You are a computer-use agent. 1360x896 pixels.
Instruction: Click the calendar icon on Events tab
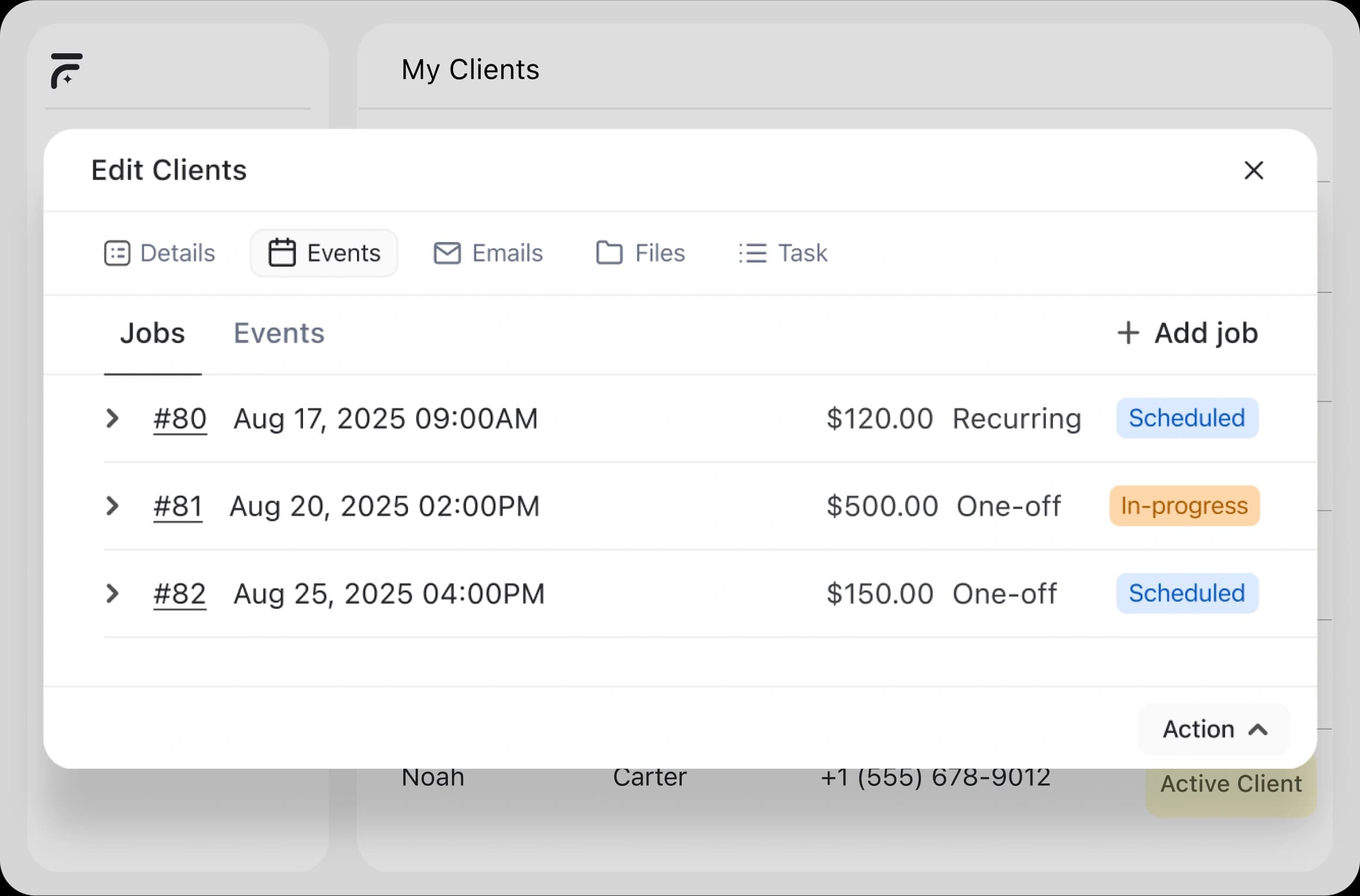coord(282,253)
